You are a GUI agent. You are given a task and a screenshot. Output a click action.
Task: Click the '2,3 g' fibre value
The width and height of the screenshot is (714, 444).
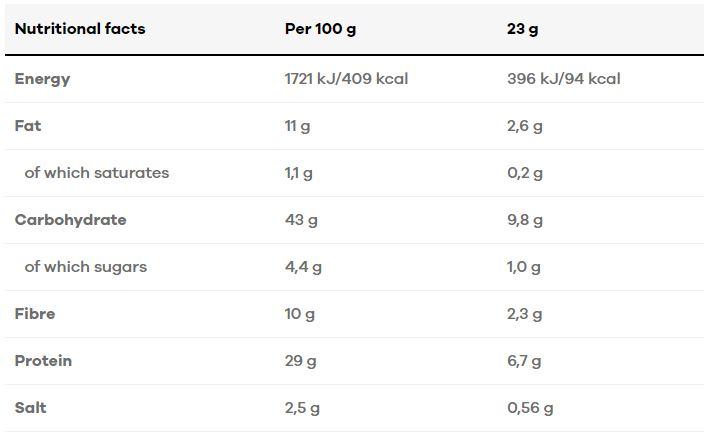(x=525, y=314)
